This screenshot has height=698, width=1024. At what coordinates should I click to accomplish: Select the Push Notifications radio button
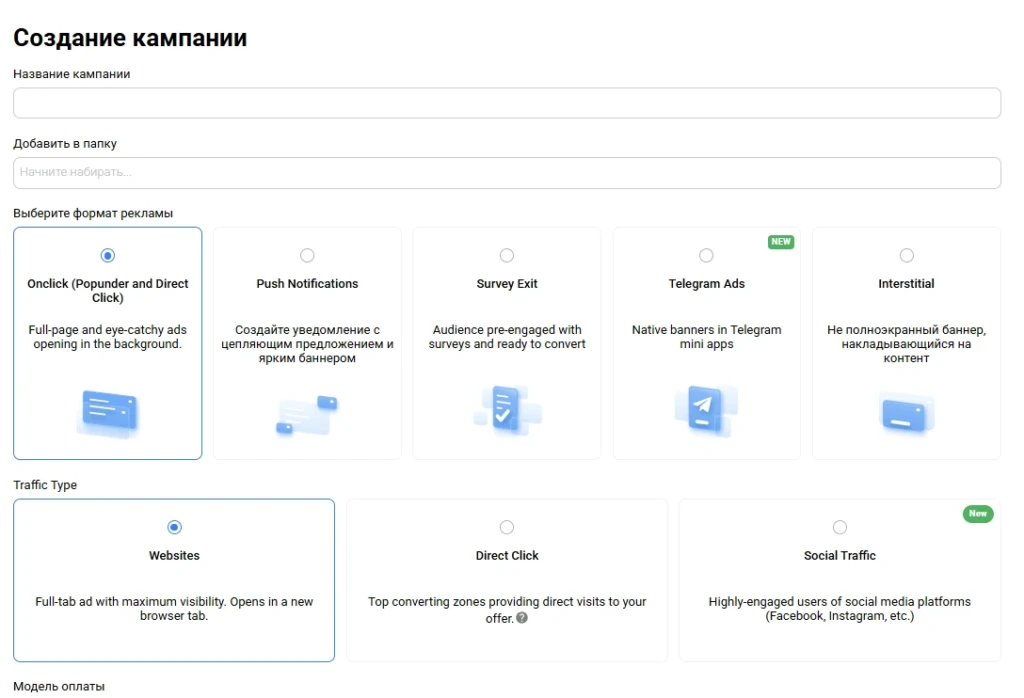coord(307,255)
